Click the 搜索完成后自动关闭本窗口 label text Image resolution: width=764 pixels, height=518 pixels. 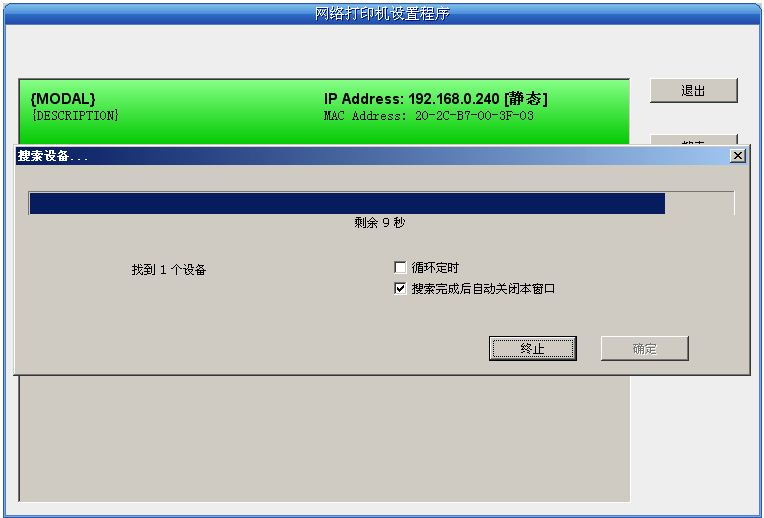coord(483,288)
